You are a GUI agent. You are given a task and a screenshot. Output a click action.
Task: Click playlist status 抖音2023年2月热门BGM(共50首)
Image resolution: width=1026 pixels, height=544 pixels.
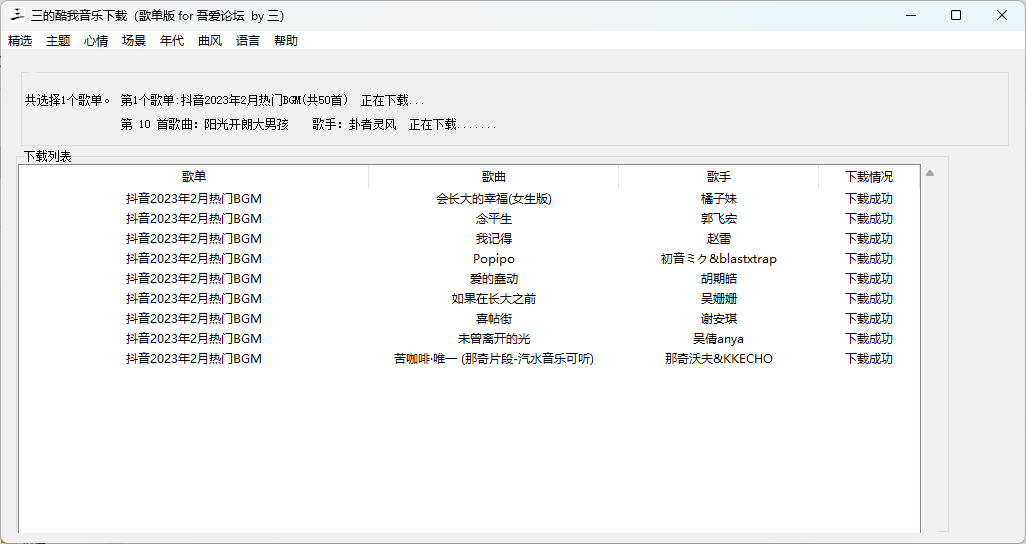264,100
